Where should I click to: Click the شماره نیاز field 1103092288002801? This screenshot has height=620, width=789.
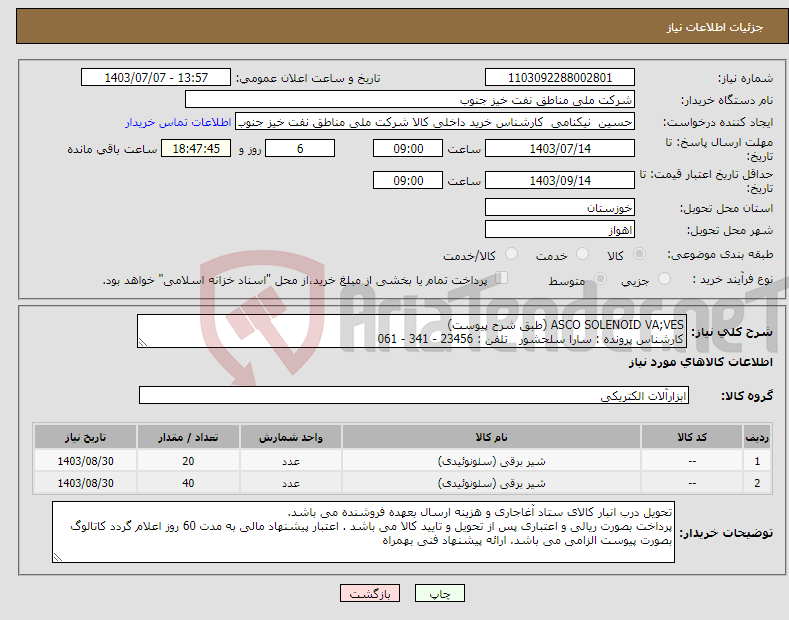pos(560,78)
